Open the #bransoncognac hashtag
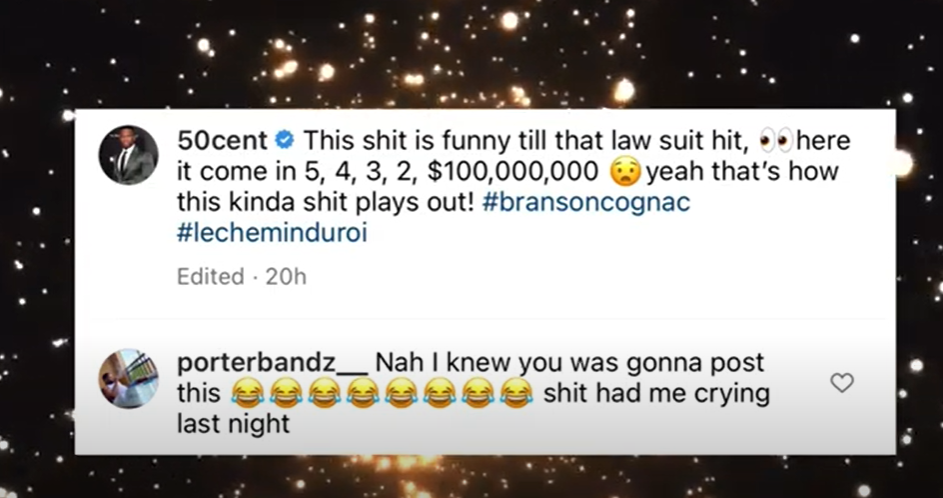 click(586, 203)
